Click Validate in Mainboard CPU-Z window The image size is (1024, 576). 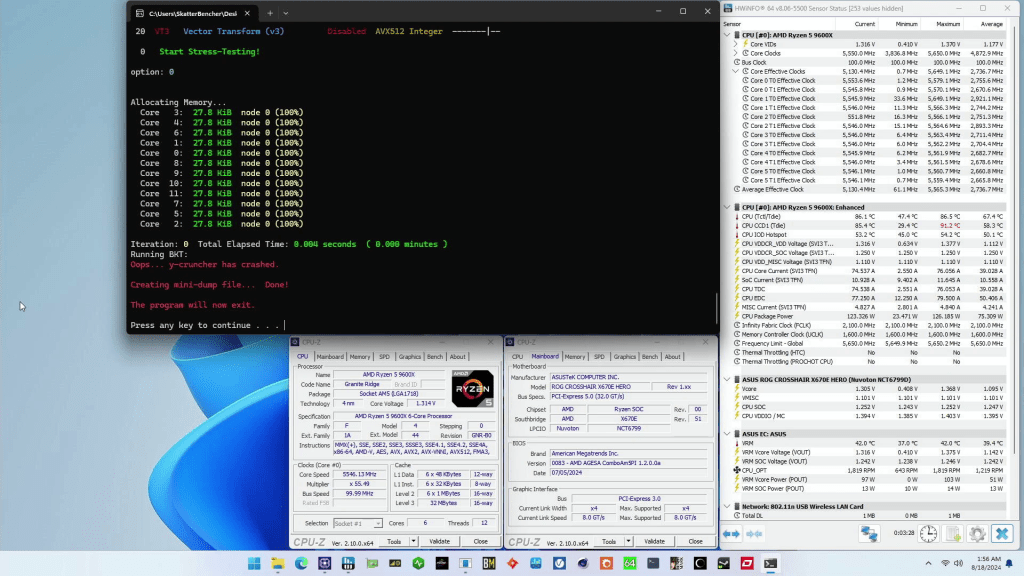[654, 541]
